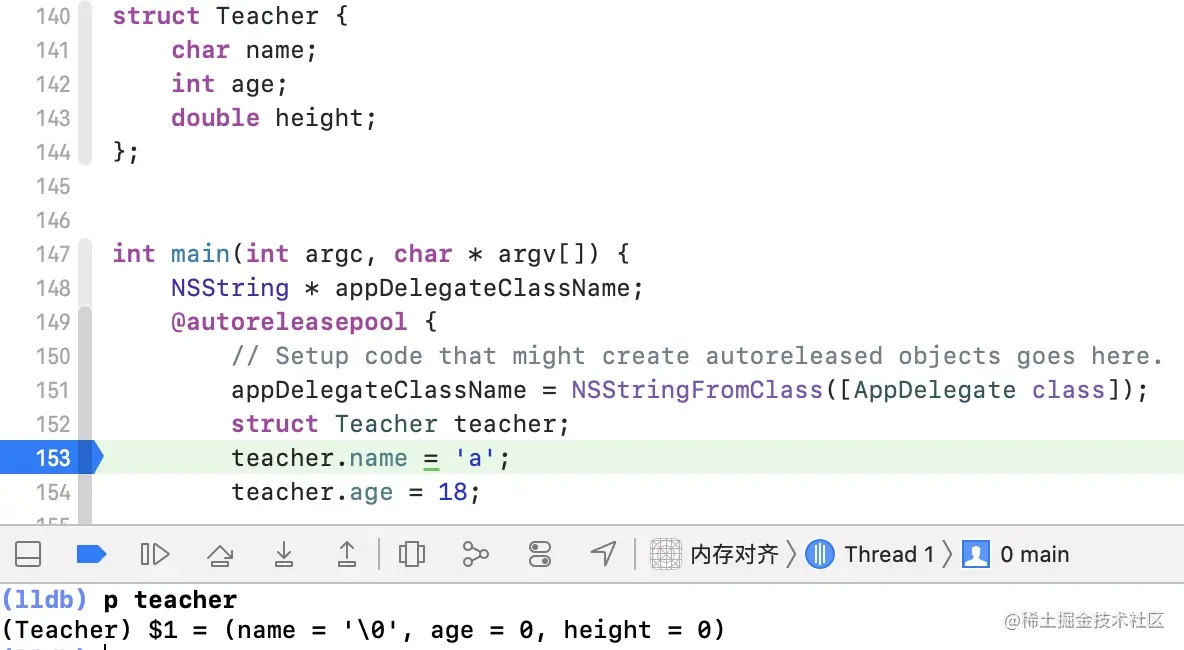
Task: Select the 内存对齐 process in the jump bar
Action: (714, 554)
